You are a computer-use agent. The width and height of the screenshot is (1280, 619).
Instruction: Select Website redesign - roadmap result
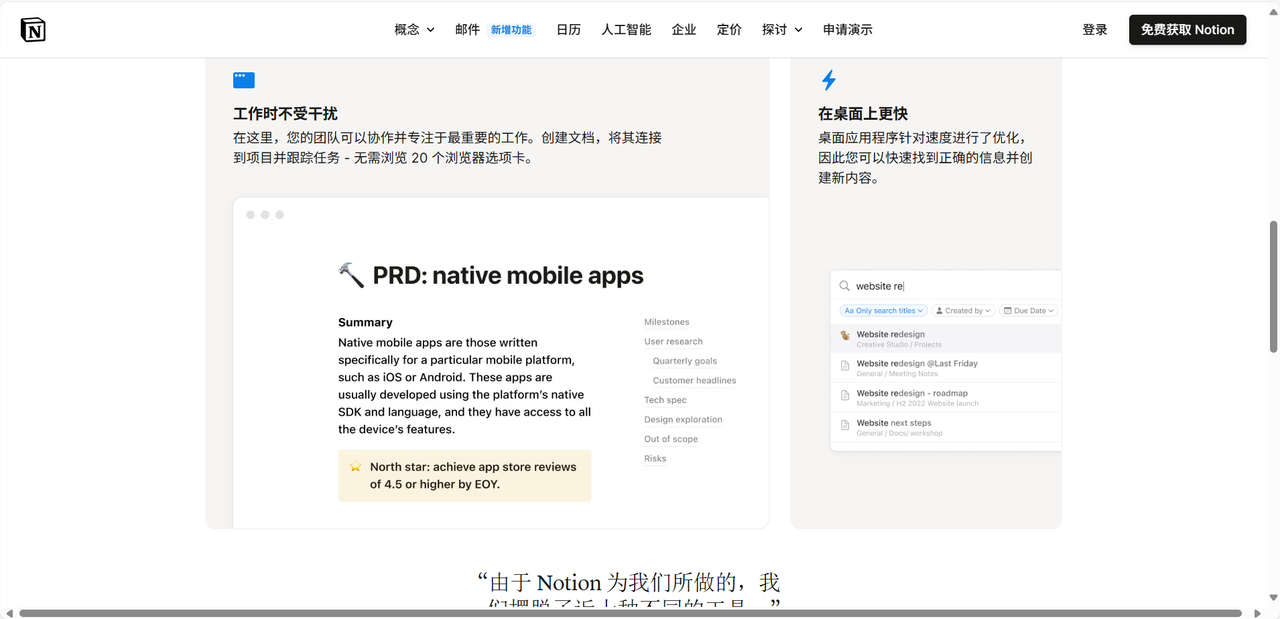tap(946, 398)
